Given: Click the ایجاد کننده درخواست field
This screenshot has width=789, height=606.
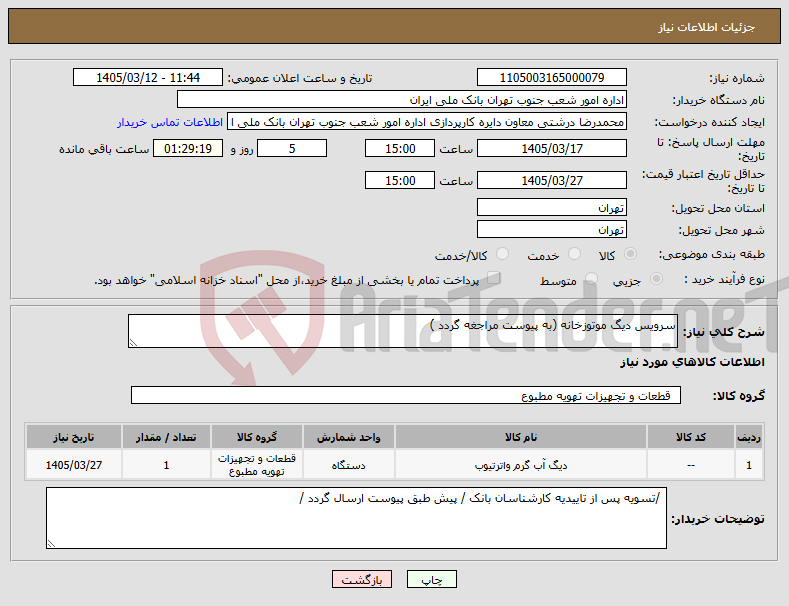Looking at the screenshot, I should coord(427,122).
